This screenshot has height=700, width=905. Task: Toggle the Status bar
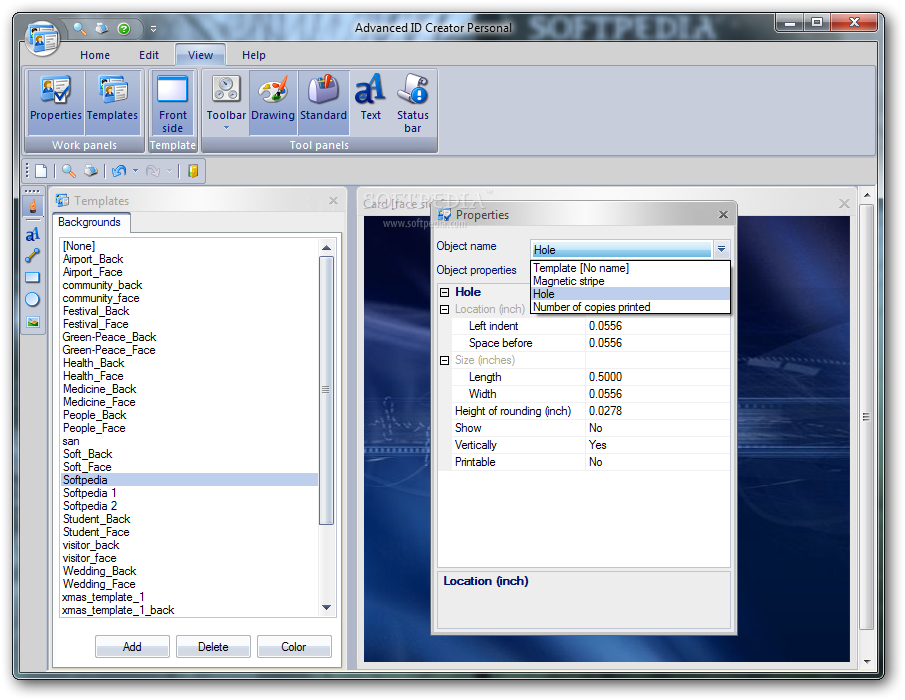click(413, 103)
